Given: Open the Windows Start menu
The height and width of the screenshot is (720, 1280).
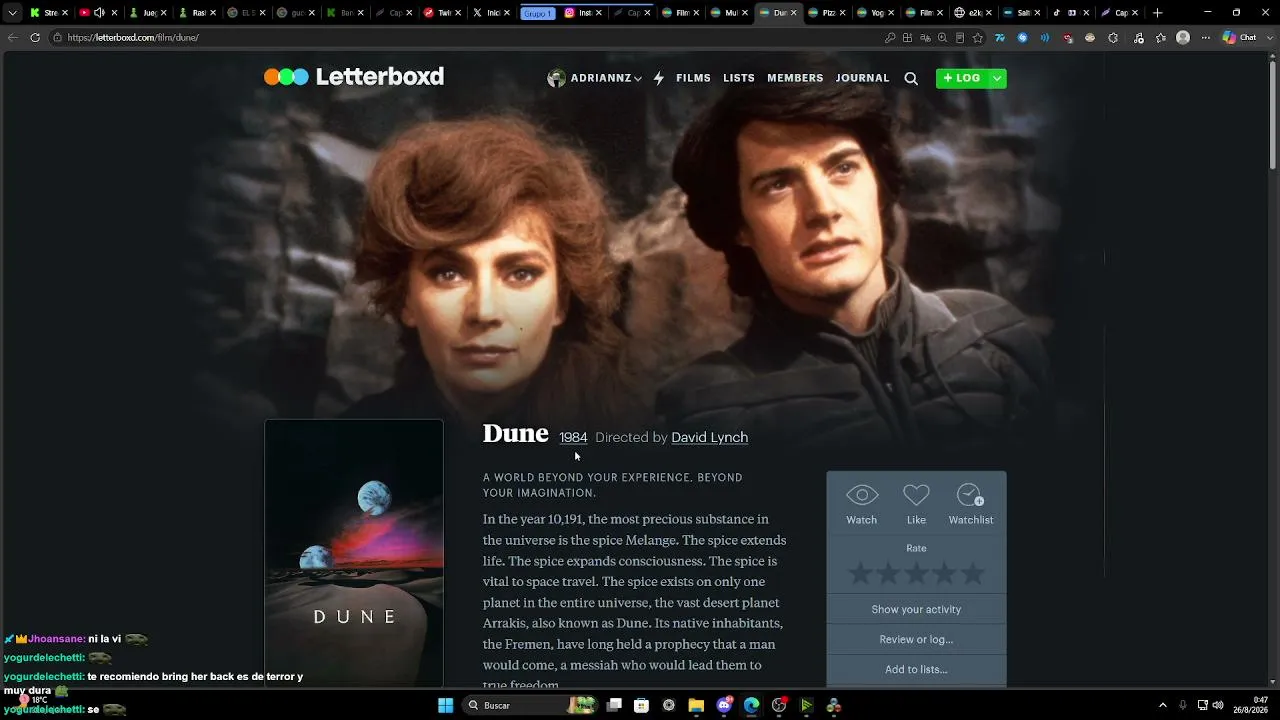Looking at the screenshot, I should 445,705.
